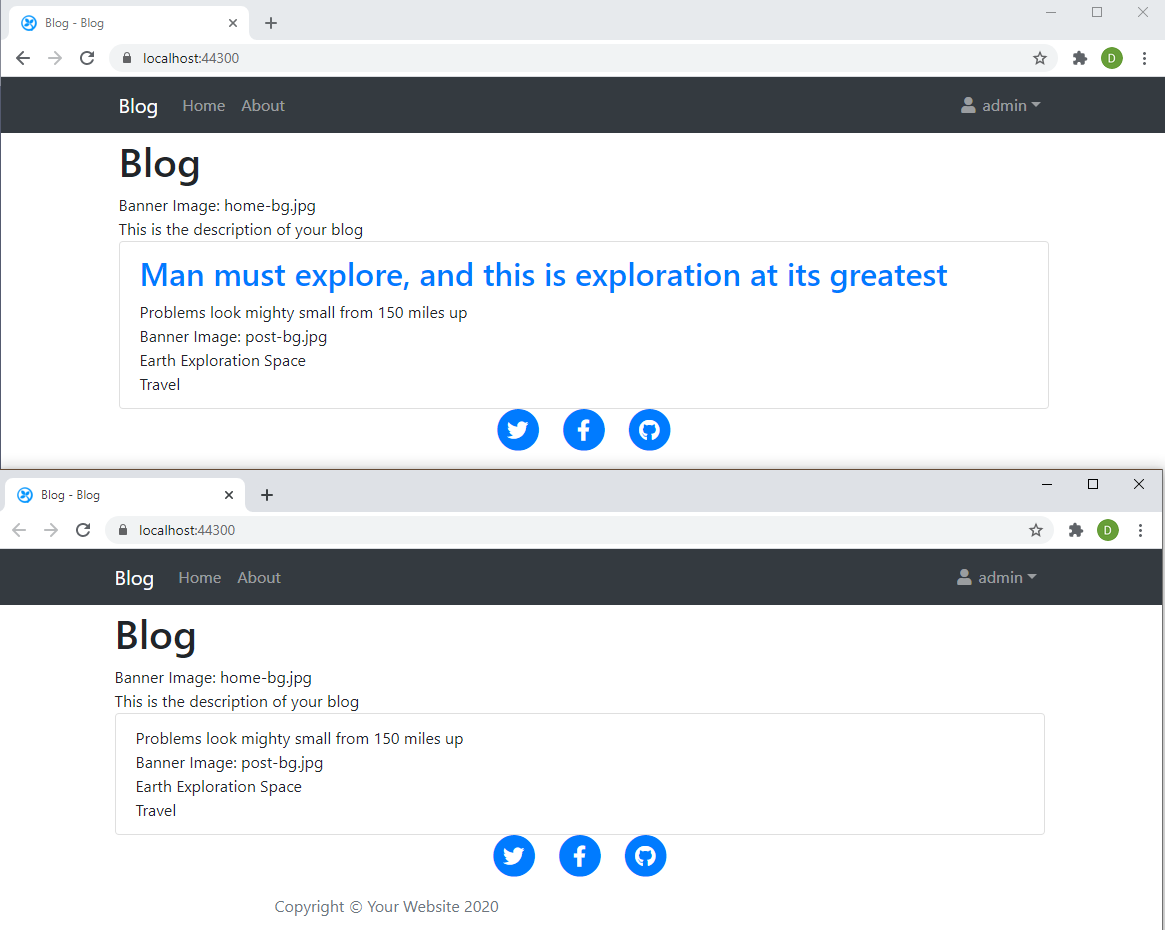Open extensions puzzle icon in top window

(x=1080, y=58)
